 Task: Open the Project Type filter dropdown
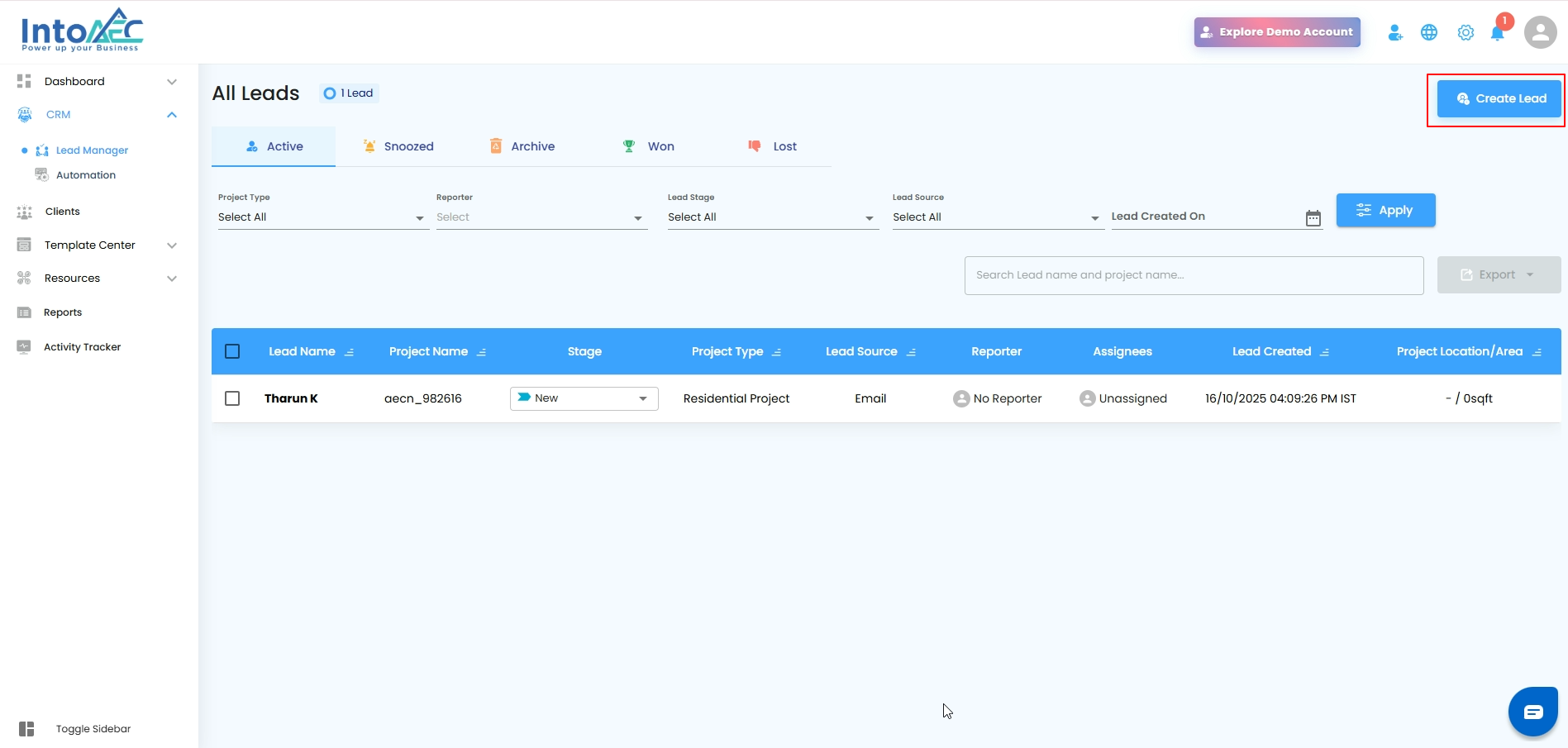tap(323, 217)
